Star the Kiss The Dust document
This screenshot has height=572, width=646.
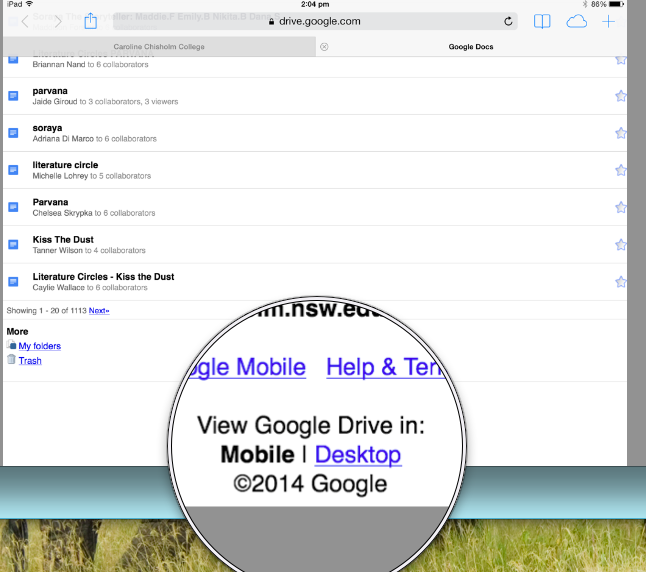point(620,245)
